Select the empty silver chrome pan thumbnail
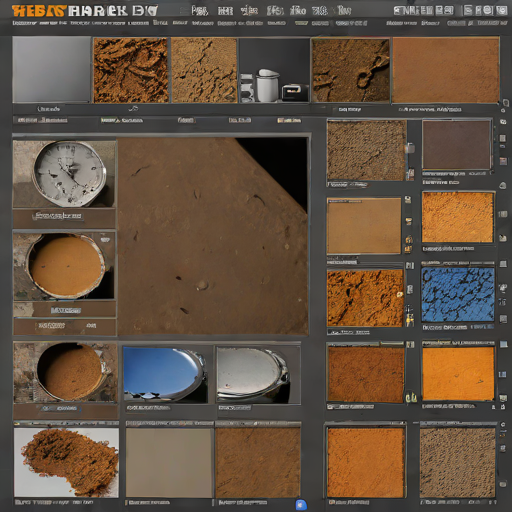The height and width of the screenshot is (512, 512). 258,375
